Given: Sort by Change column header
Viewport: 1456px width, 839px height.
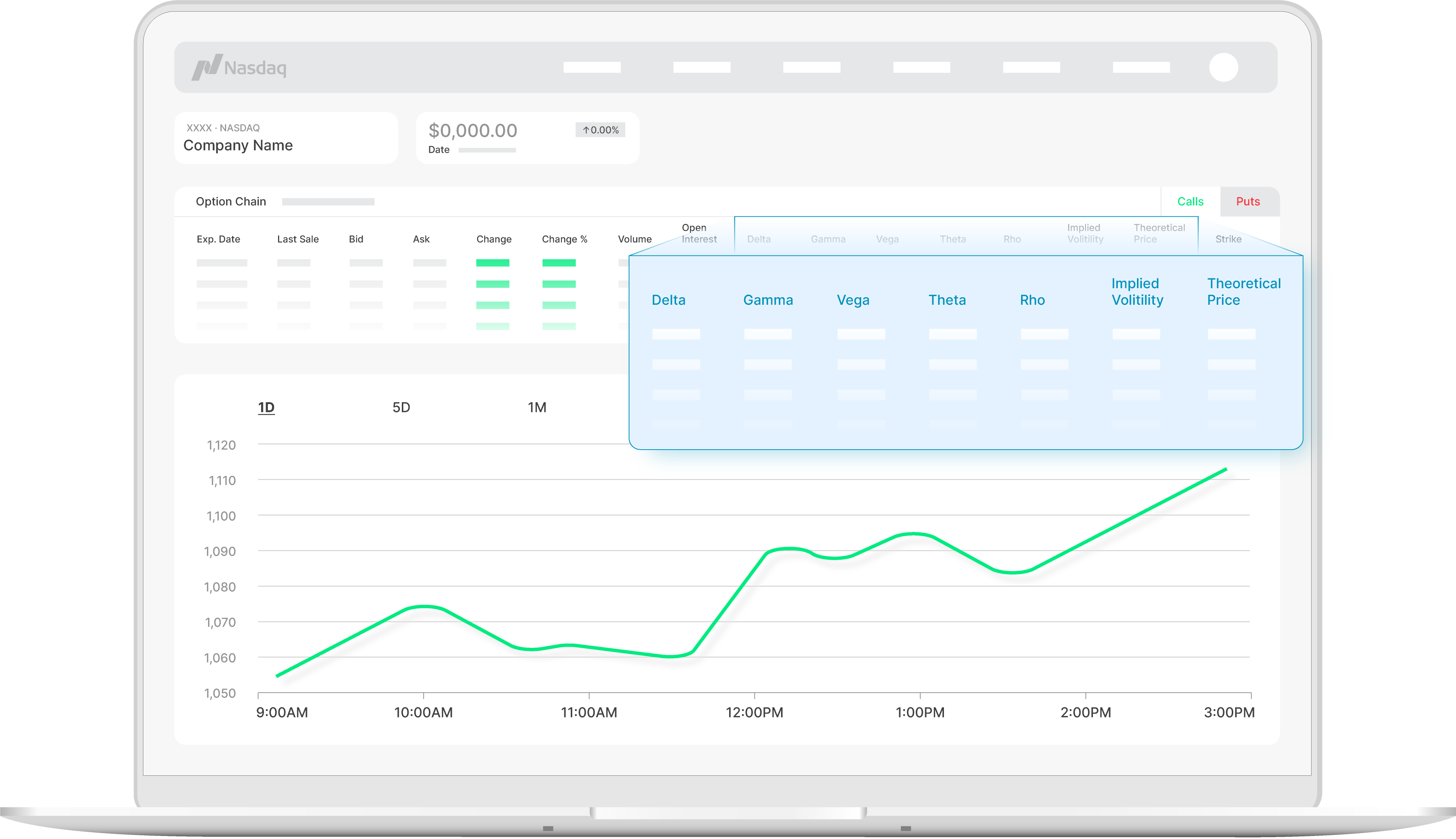Looking at the screenshot, I should pos(494,239).
